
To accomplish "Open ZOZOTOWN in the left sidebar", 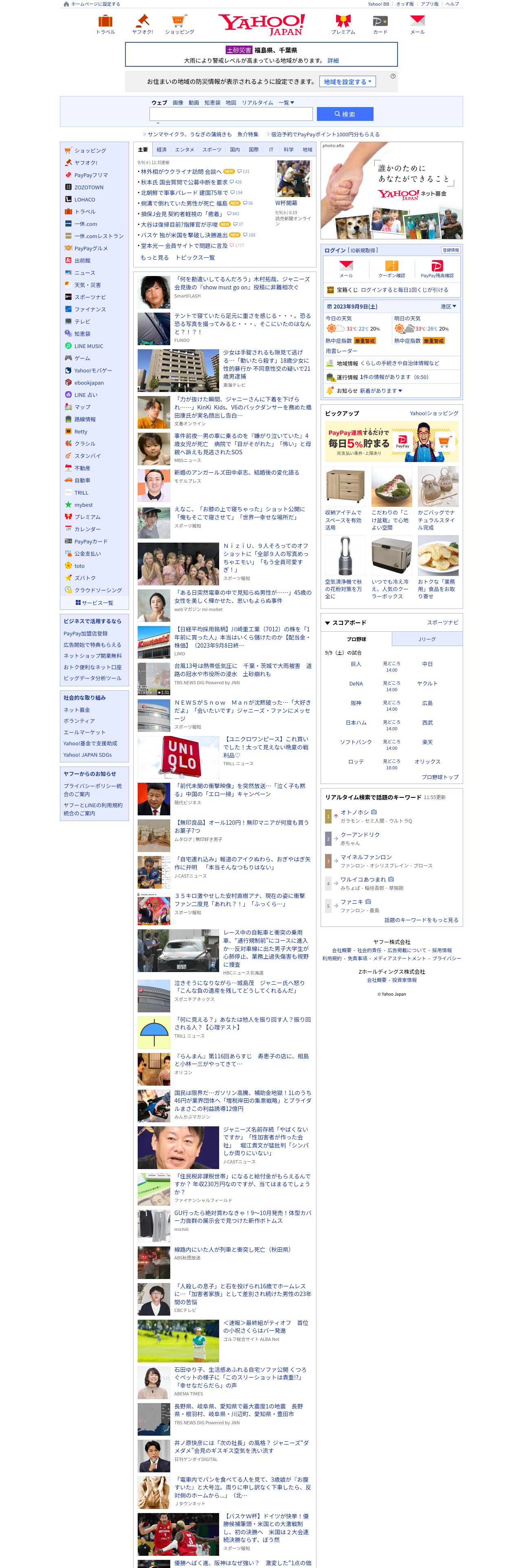I will 89,188.
